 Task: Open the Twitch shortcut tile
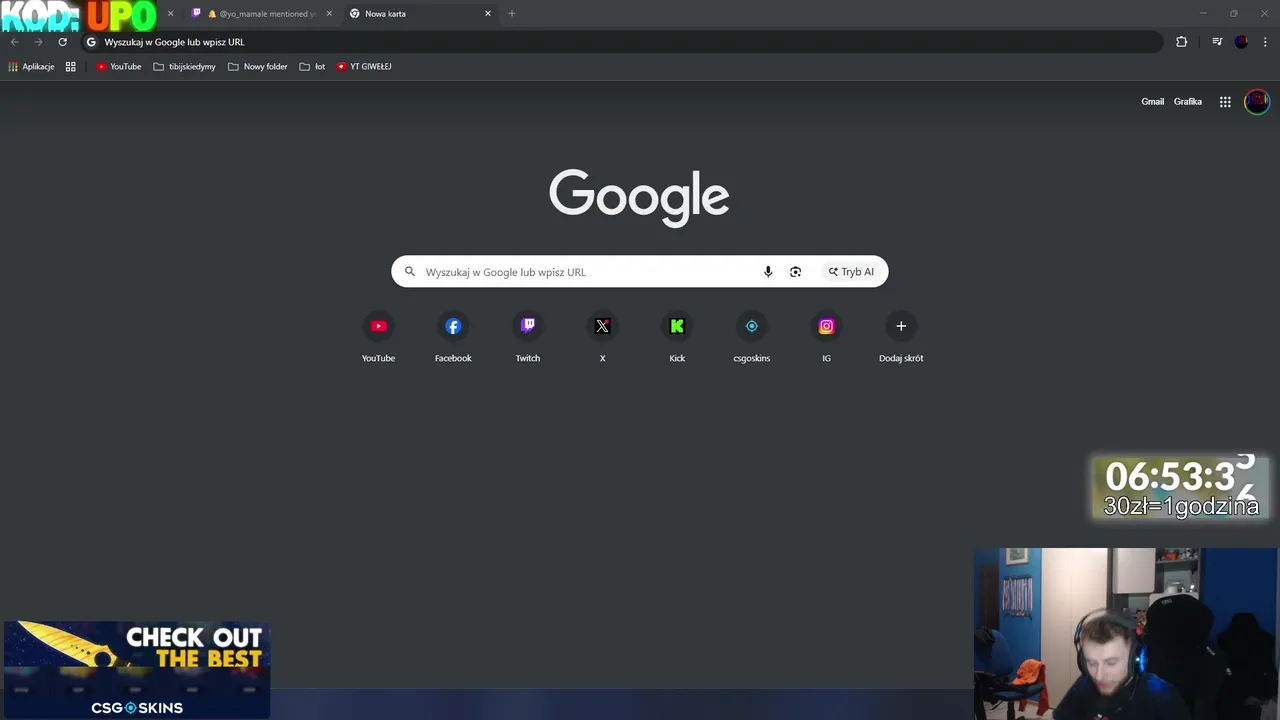[528, 337]
